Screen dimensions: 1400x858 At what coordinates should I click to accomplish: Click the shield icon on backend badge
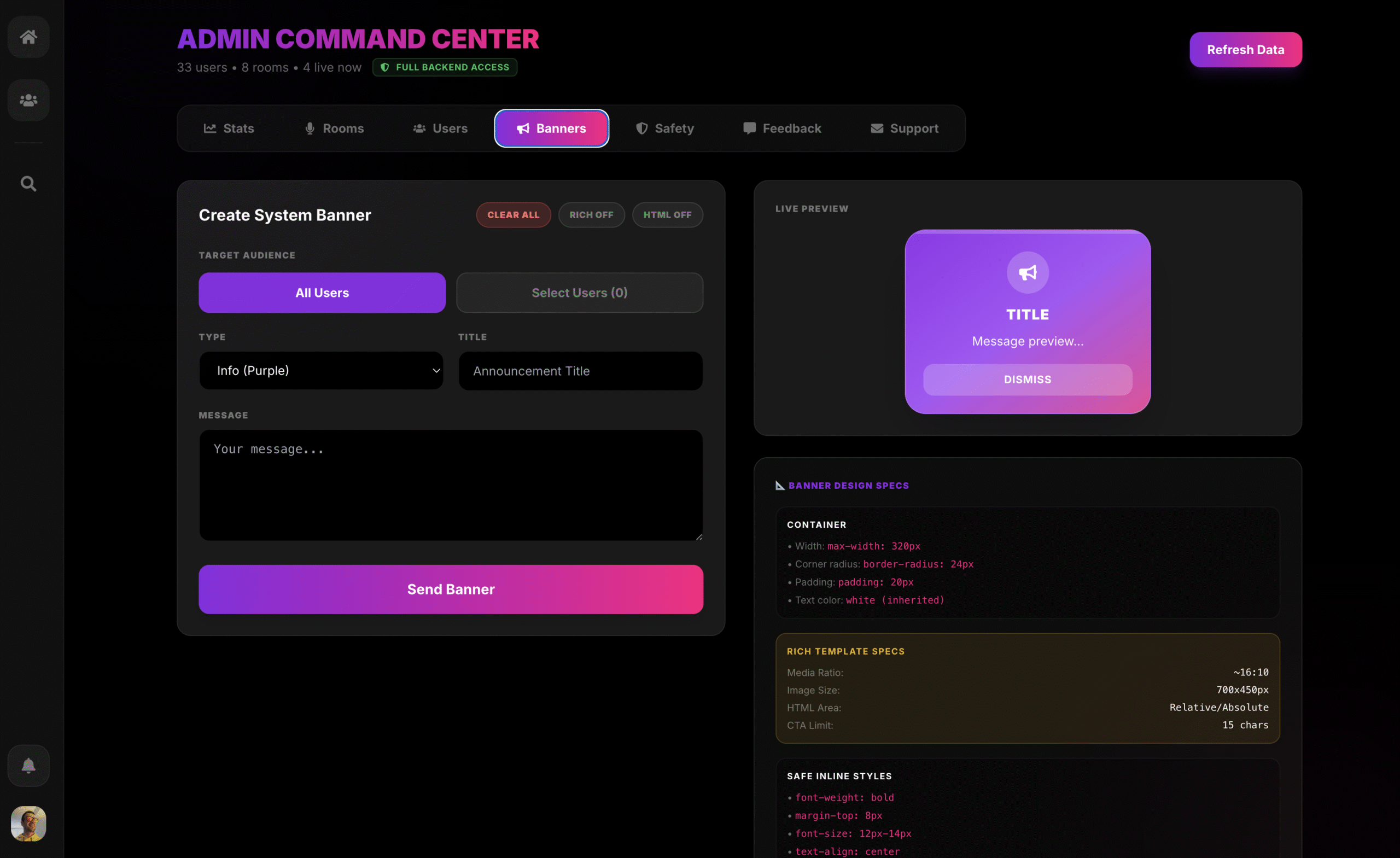(384, 67)
